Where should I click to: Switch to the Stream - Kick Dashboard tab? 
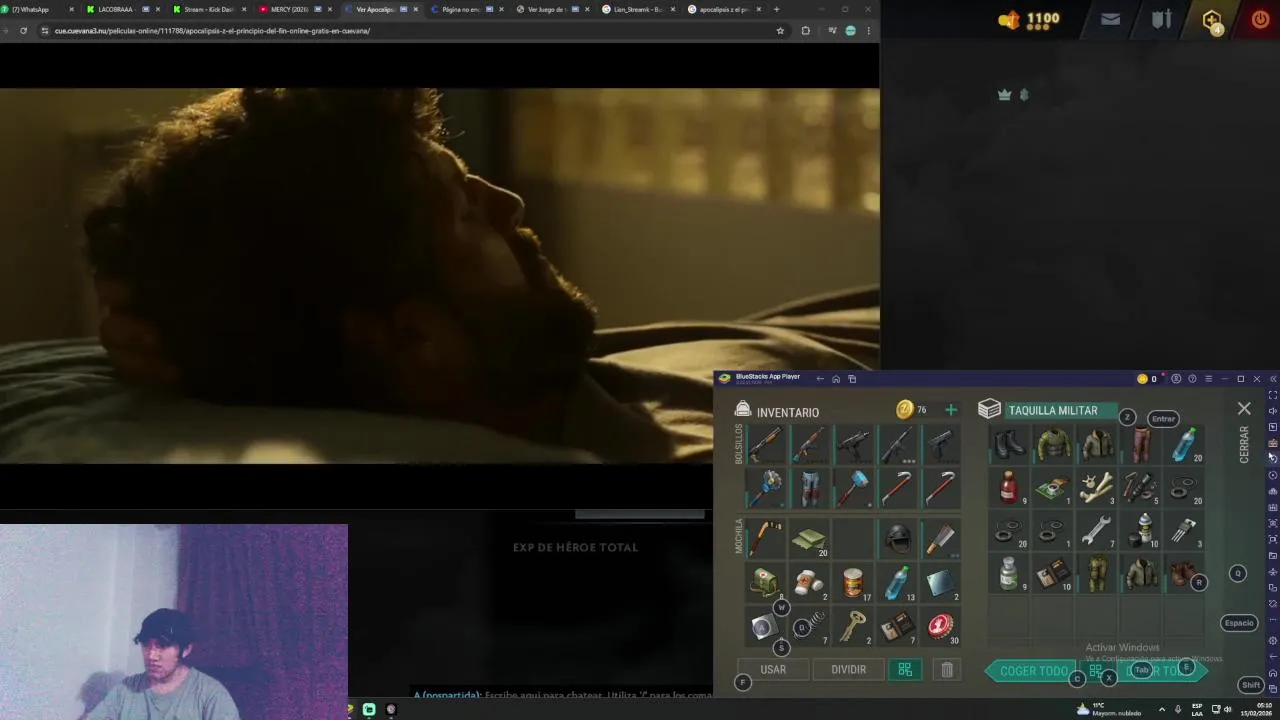click(209, 9)
